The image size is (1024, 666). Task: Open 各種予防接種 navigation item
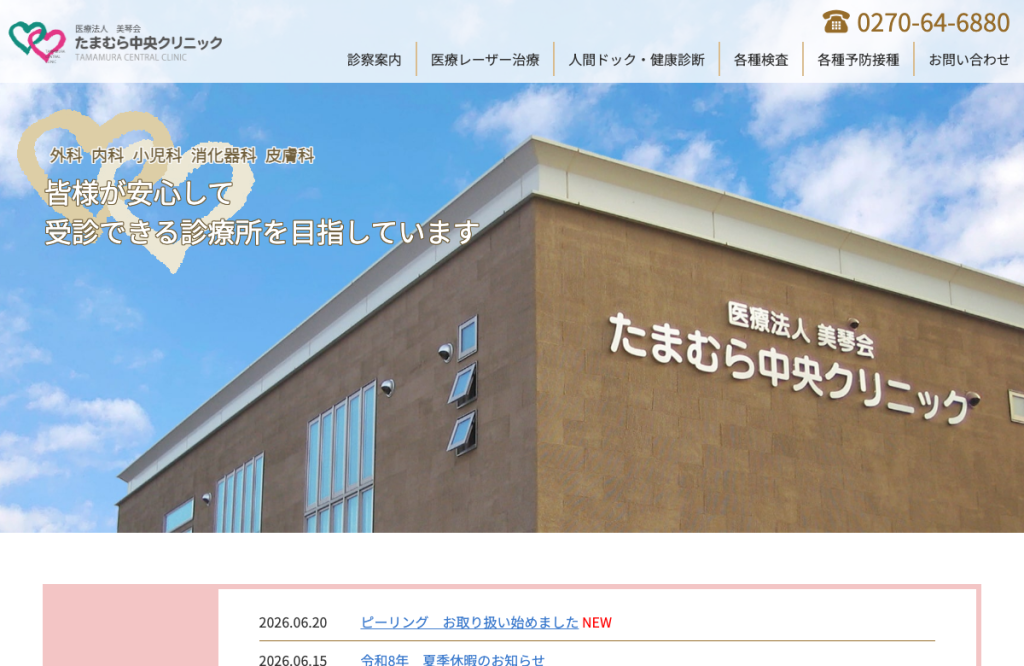tap(858, 60)
